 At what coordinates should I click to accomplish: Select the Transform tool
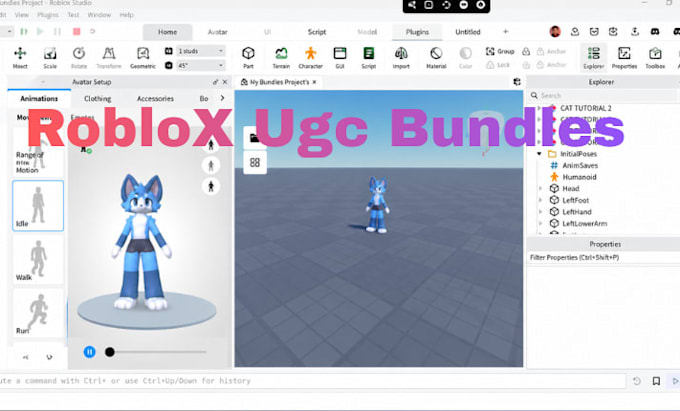click(x=108, y=58)
